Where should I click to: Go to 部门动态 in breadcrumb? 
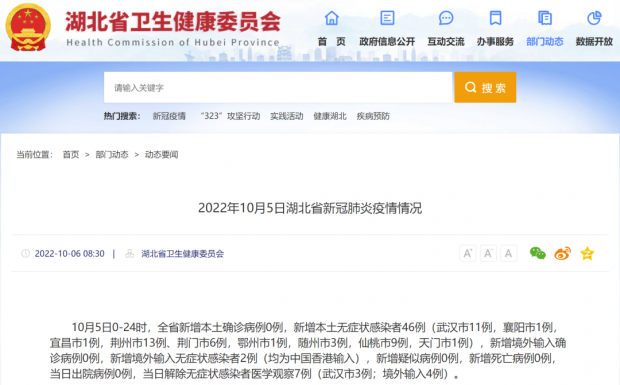pyautogui.click(x=112, y=155)
